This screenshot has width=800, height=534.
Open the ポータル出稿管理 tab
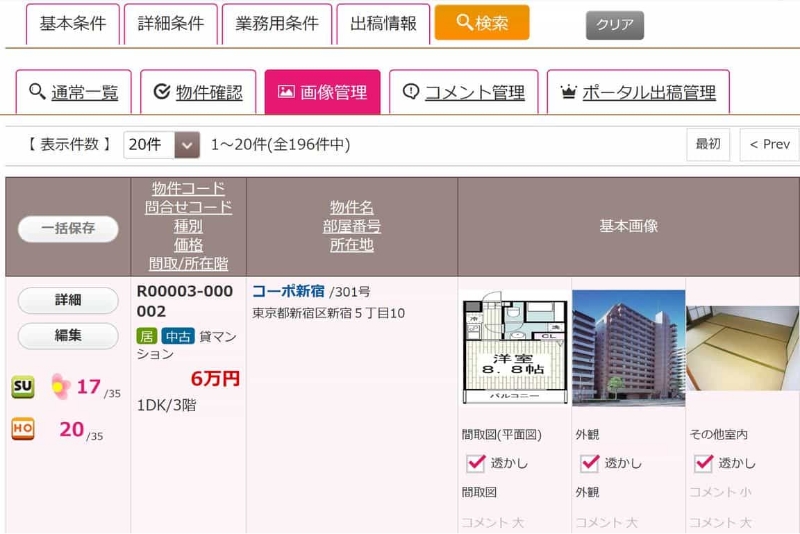point(638,92)
